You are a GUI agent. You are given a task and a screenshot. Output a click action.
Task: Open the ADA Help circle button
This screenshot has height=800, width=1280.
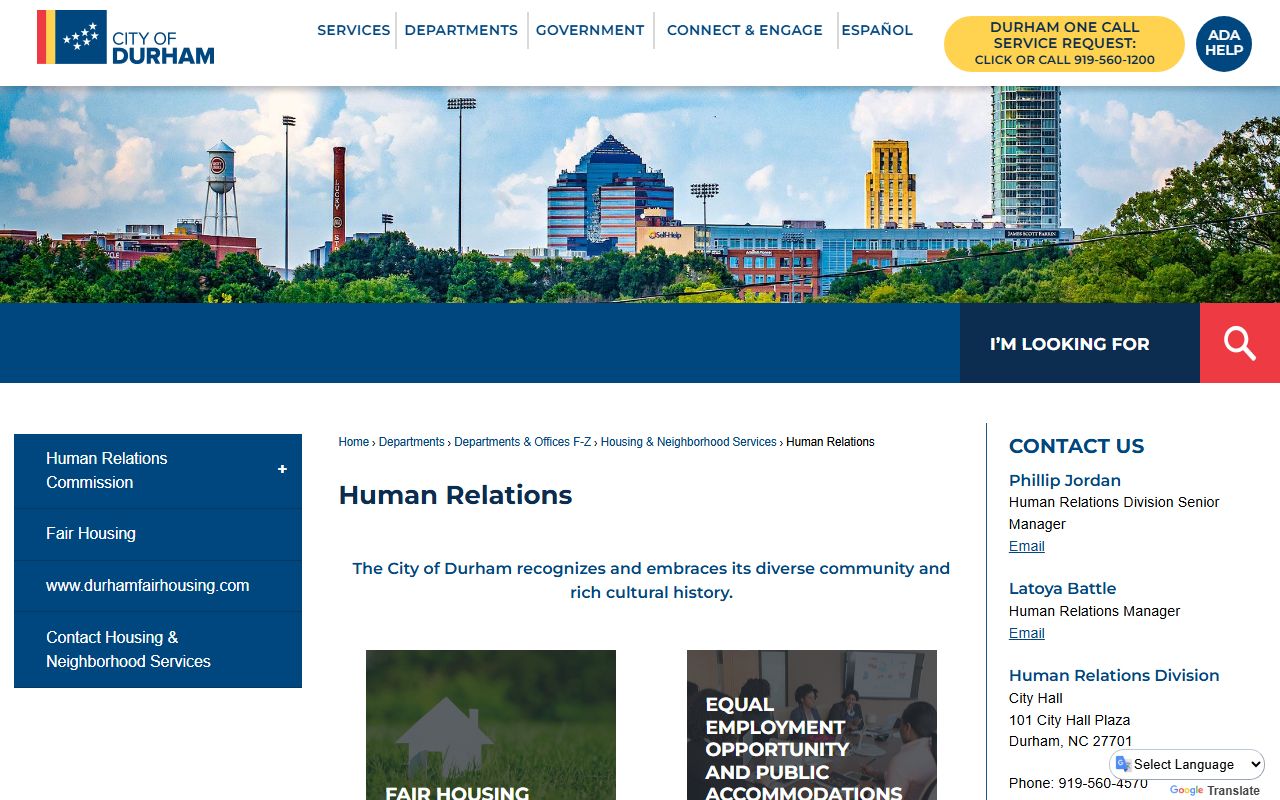tap(1223, 43)
